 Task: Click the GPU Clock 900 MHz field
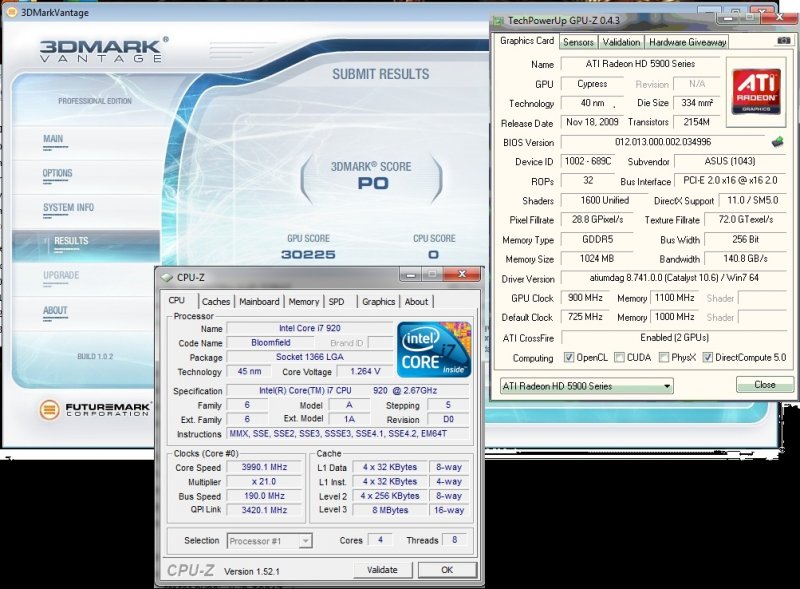point(585,298)
